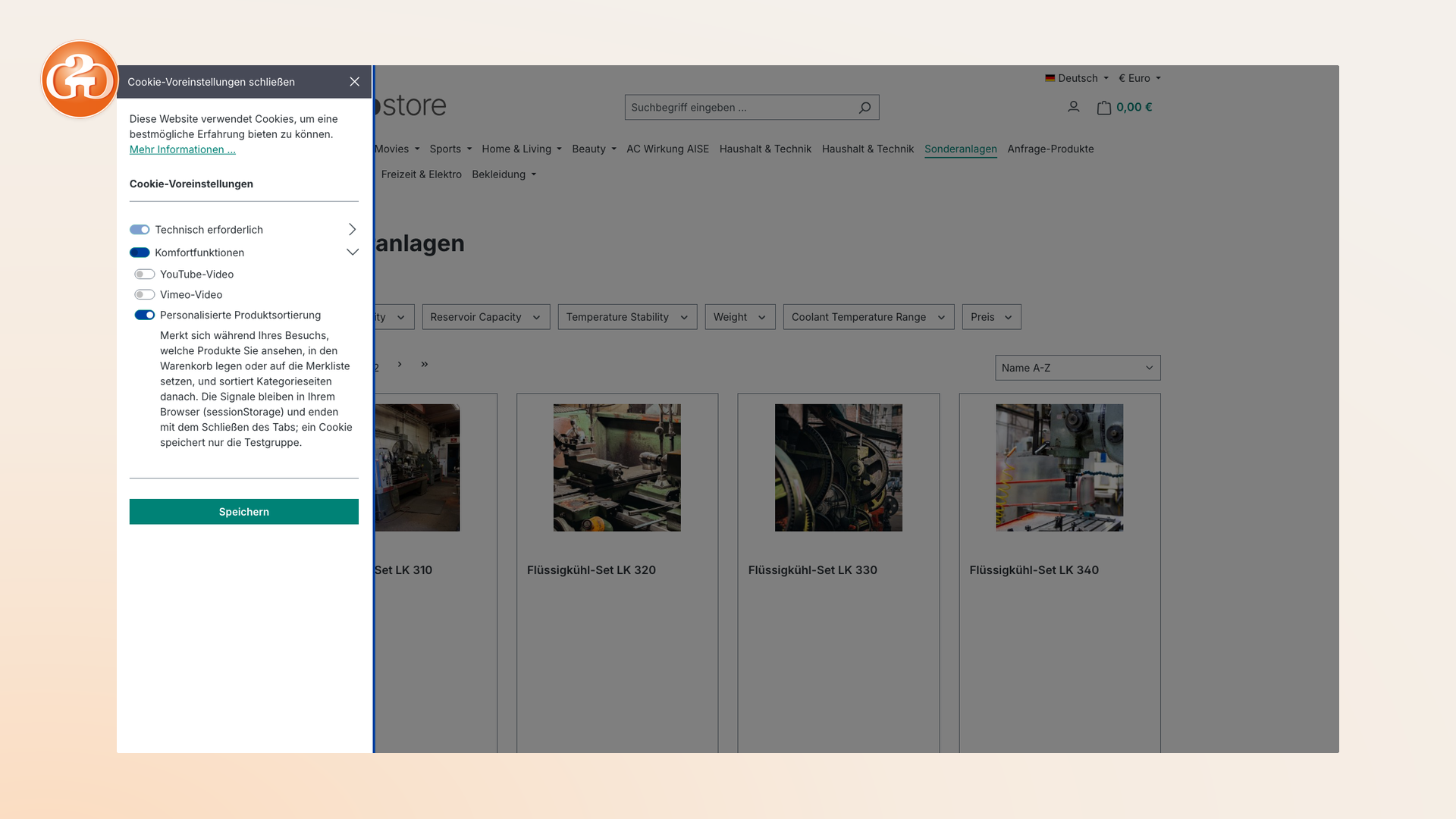This screenshot has height=819, width=1456.
Task: Open Coolant Temperature Range filter
Action: point(869,317)
